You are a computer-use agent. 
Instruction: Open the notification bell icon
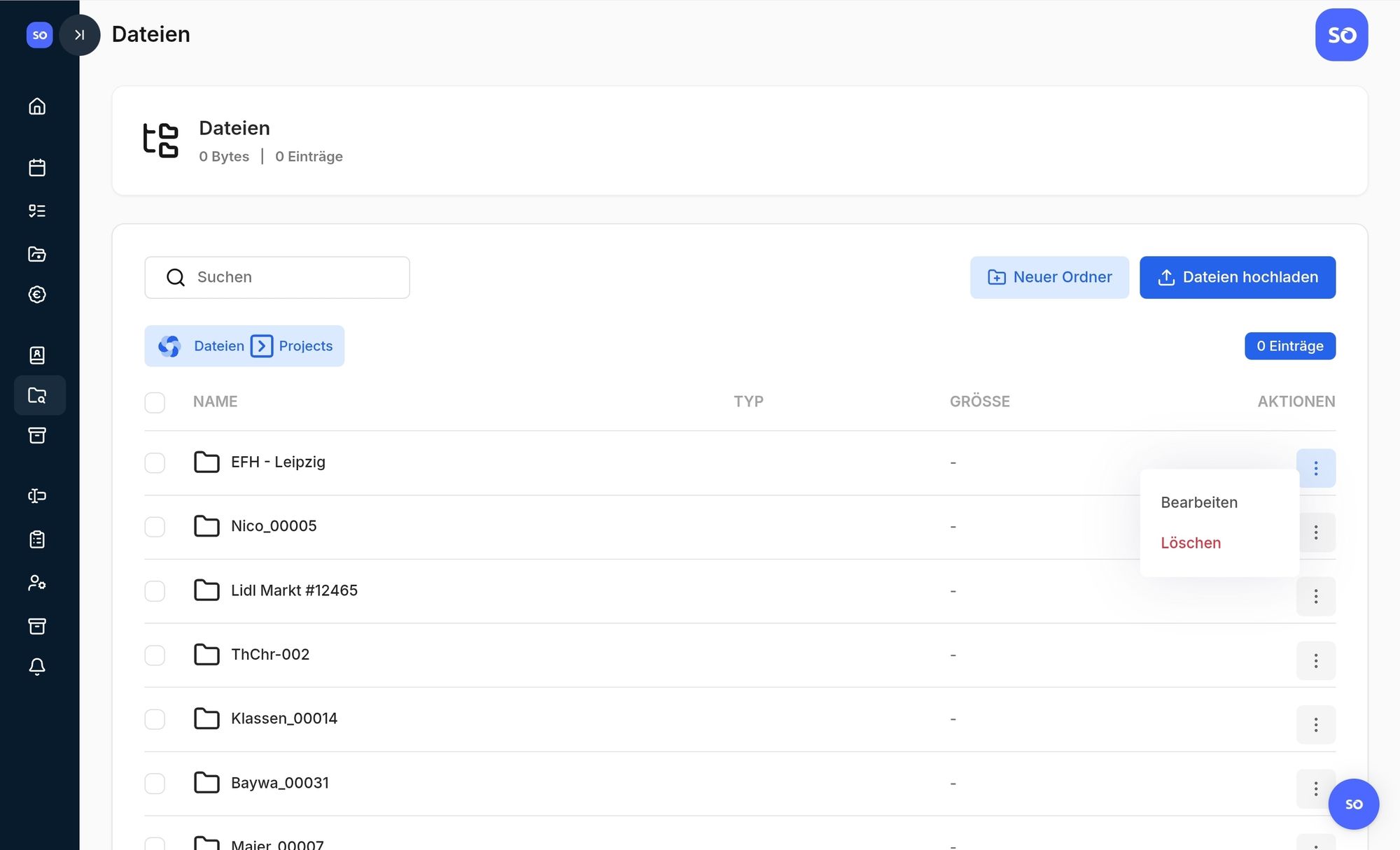pos(37,667)
